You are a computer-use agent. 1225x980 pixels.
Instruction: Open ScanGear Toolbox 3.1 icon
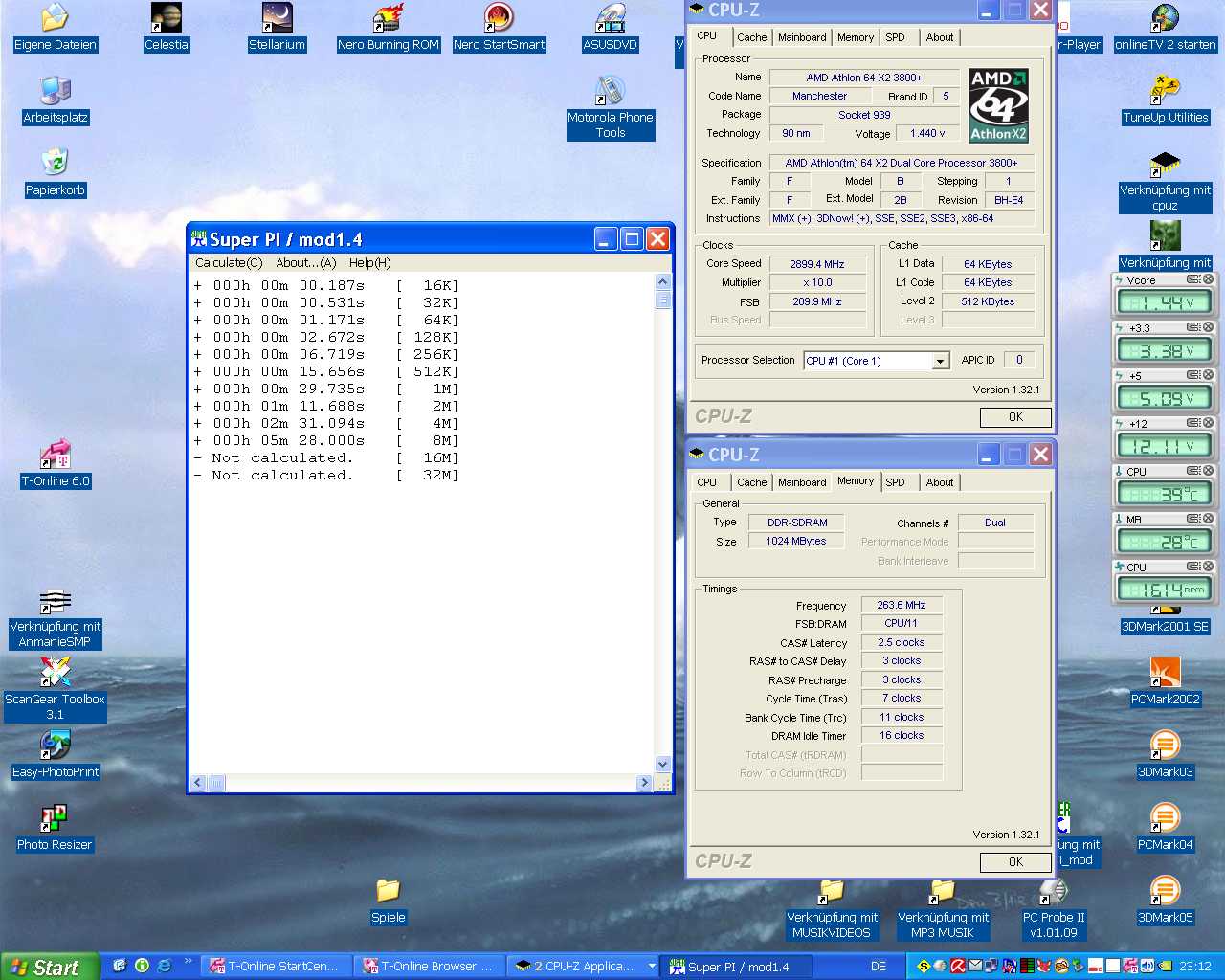56,689
